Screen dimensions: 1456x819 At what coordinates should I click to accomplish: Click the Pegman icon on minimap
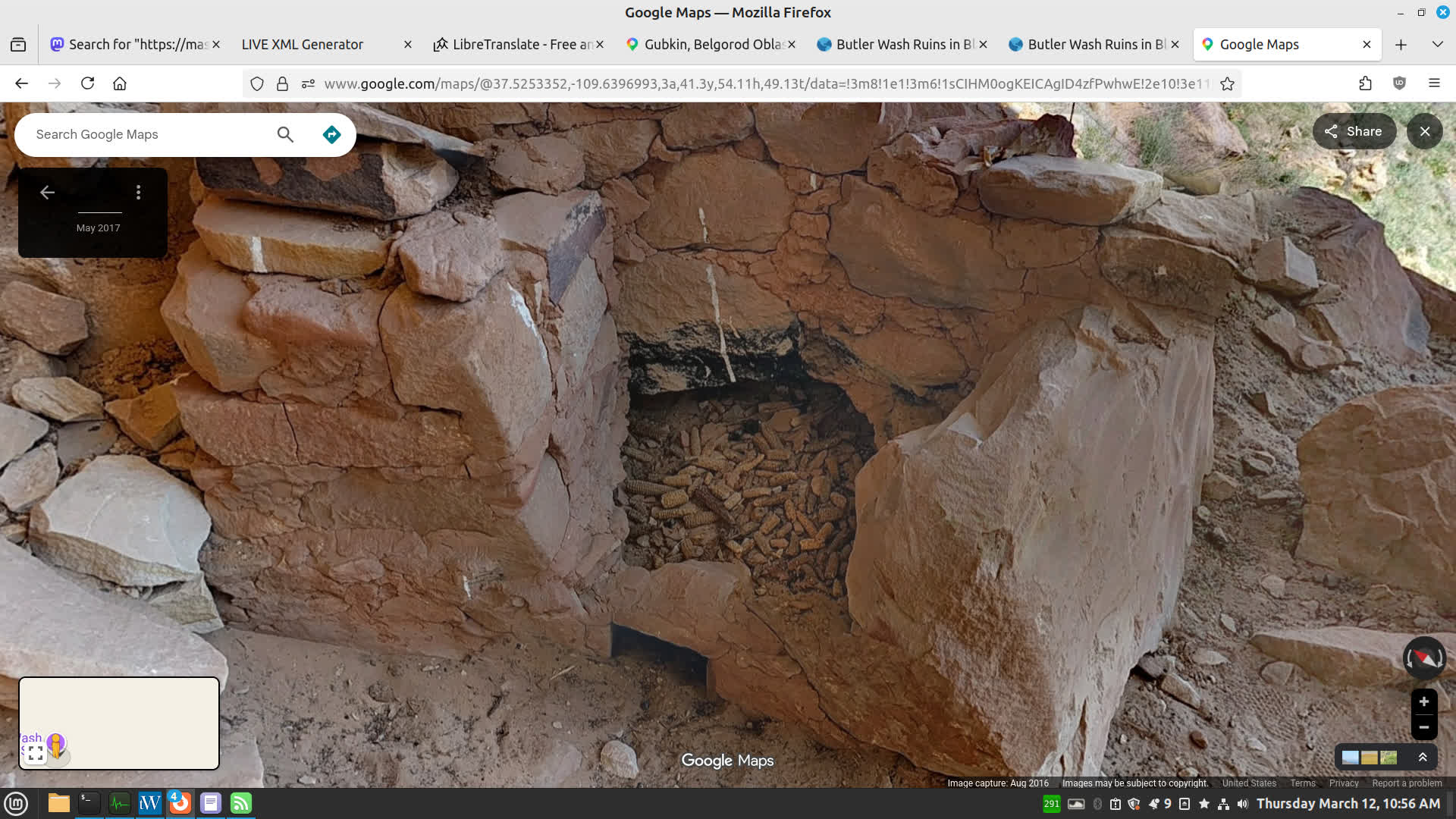click(x=55, y=744)
